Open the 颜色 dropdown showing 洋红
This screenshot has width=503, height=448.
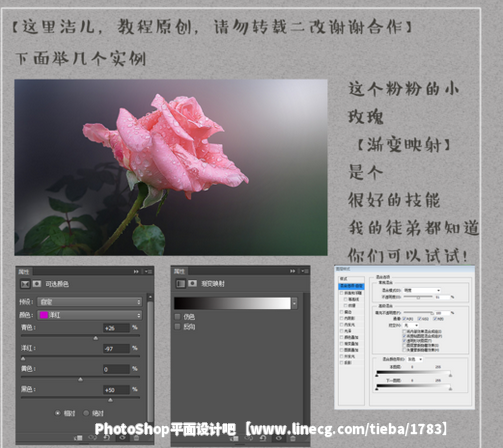pyautogui.click(x=90, y=315)
